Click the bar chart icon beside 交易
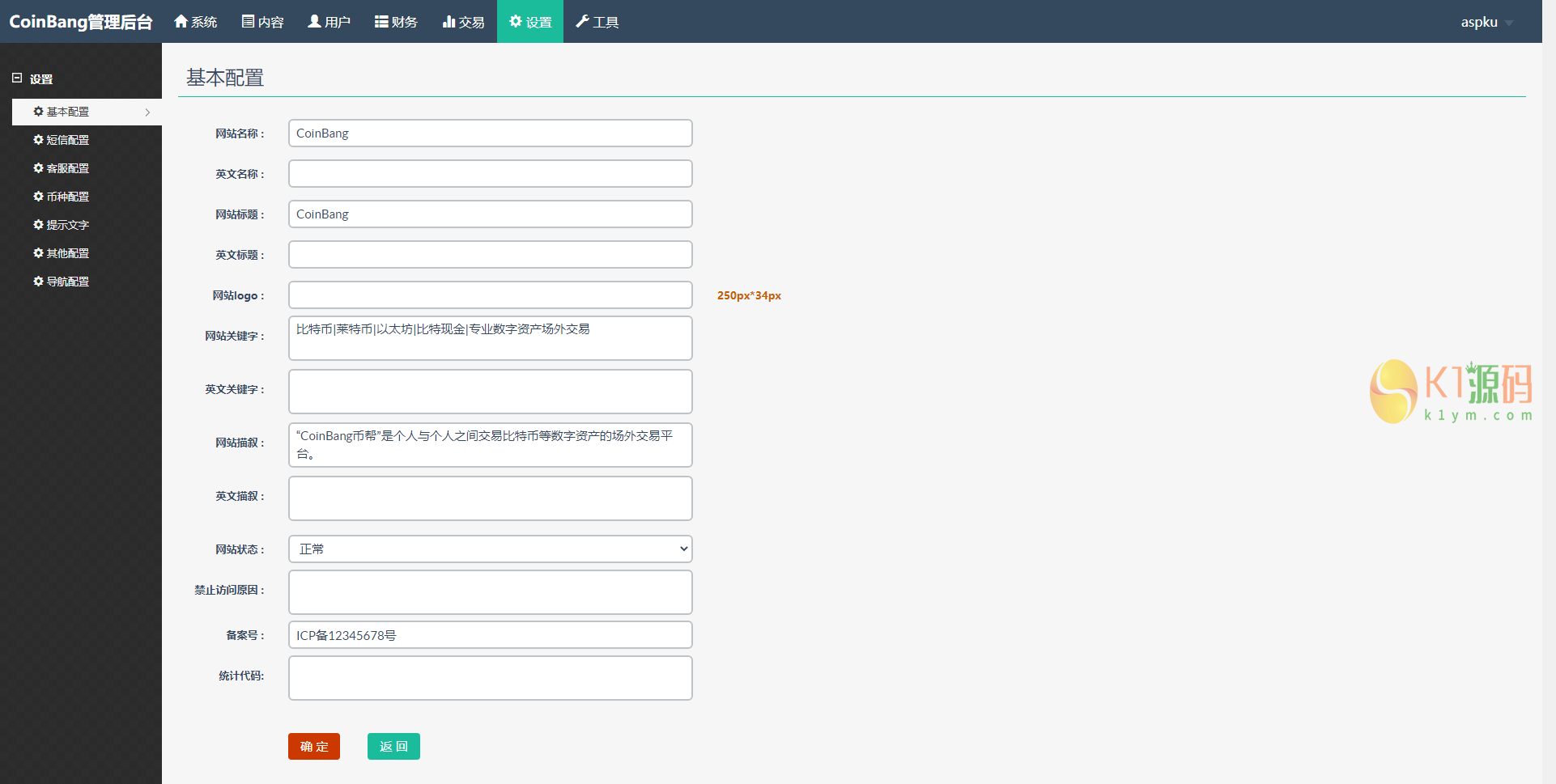1556x784 pixels. [449, 21]
